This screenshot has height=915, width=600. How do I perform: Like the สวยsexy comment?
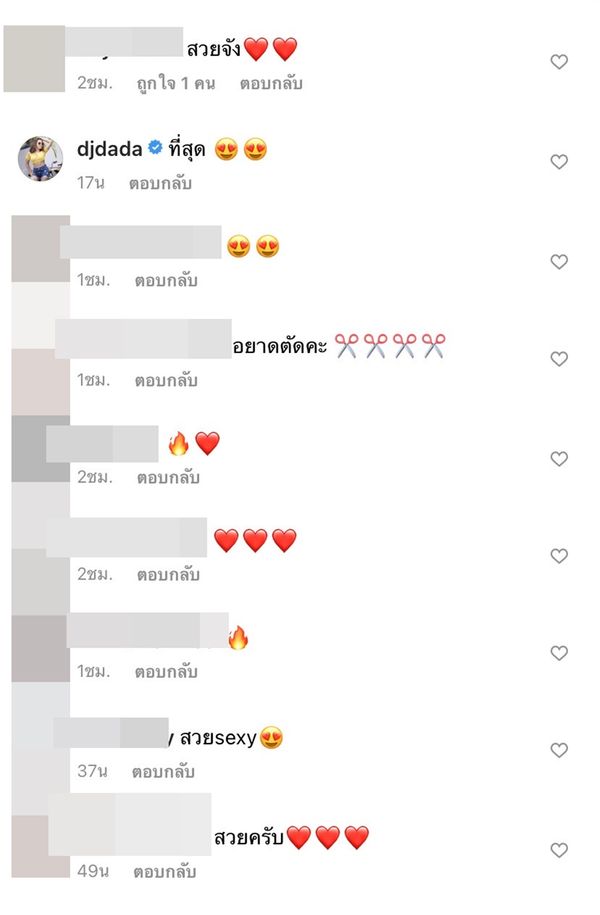559,750
